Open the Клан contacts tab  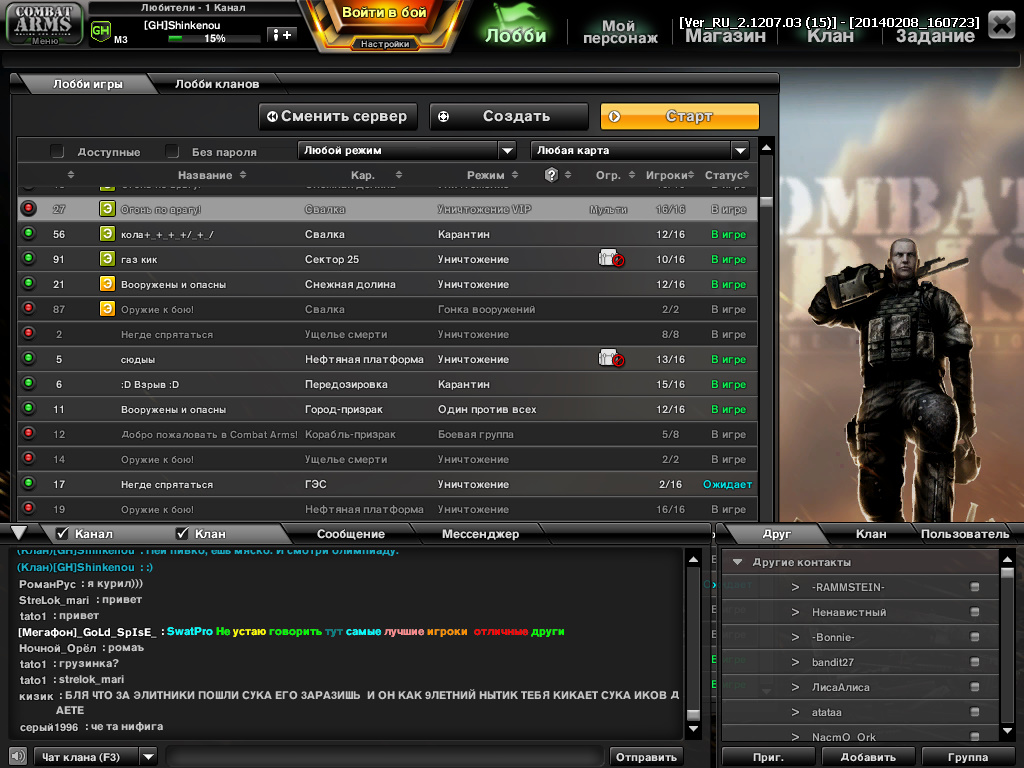coord(871,534)
